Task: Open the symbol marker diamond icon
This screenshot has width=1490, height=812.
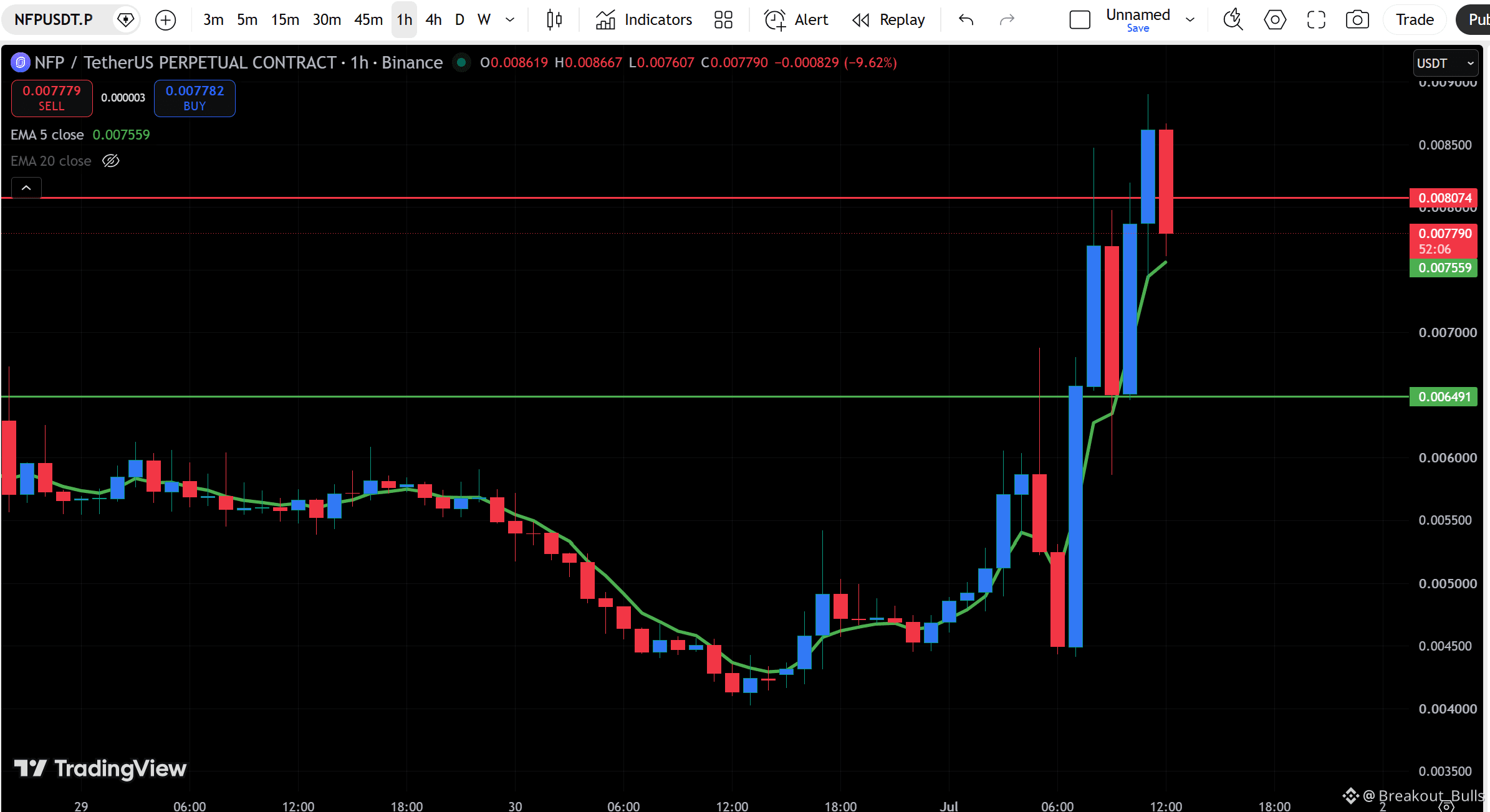Action: pyautogui.click(x=126, y=20)
